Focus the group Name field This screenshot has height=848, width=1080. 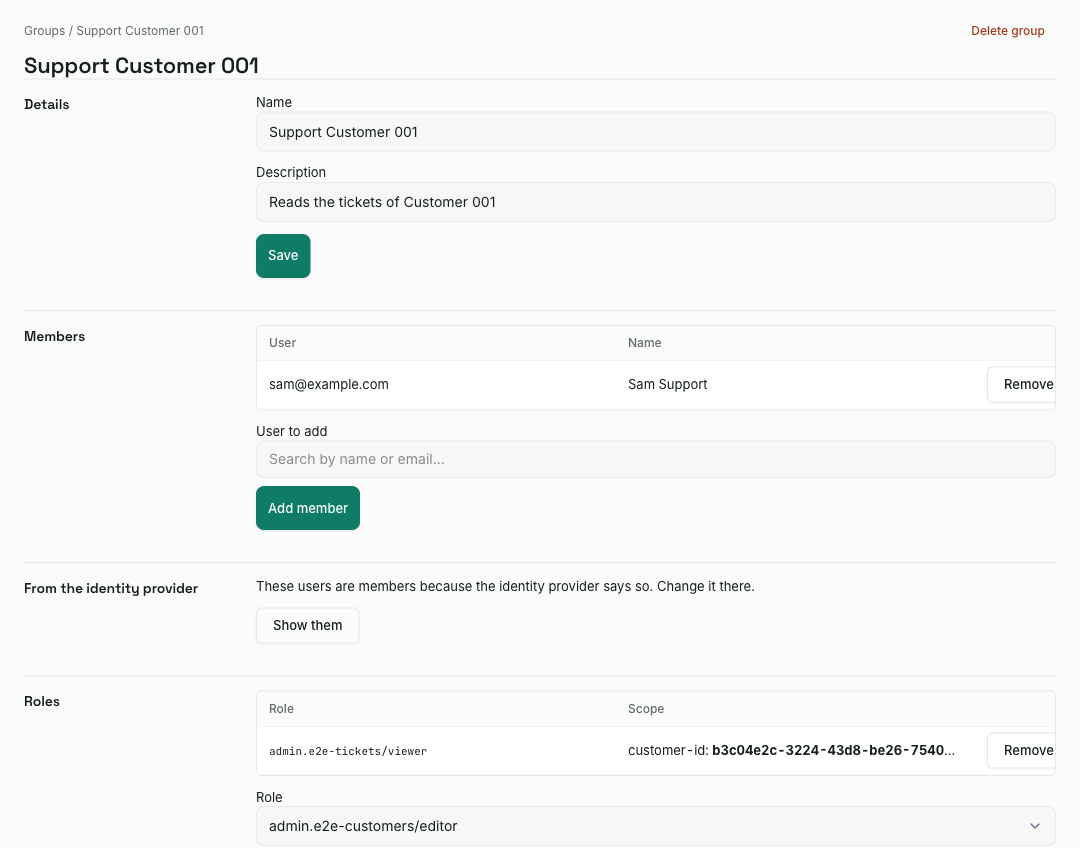tap(656, 132)
